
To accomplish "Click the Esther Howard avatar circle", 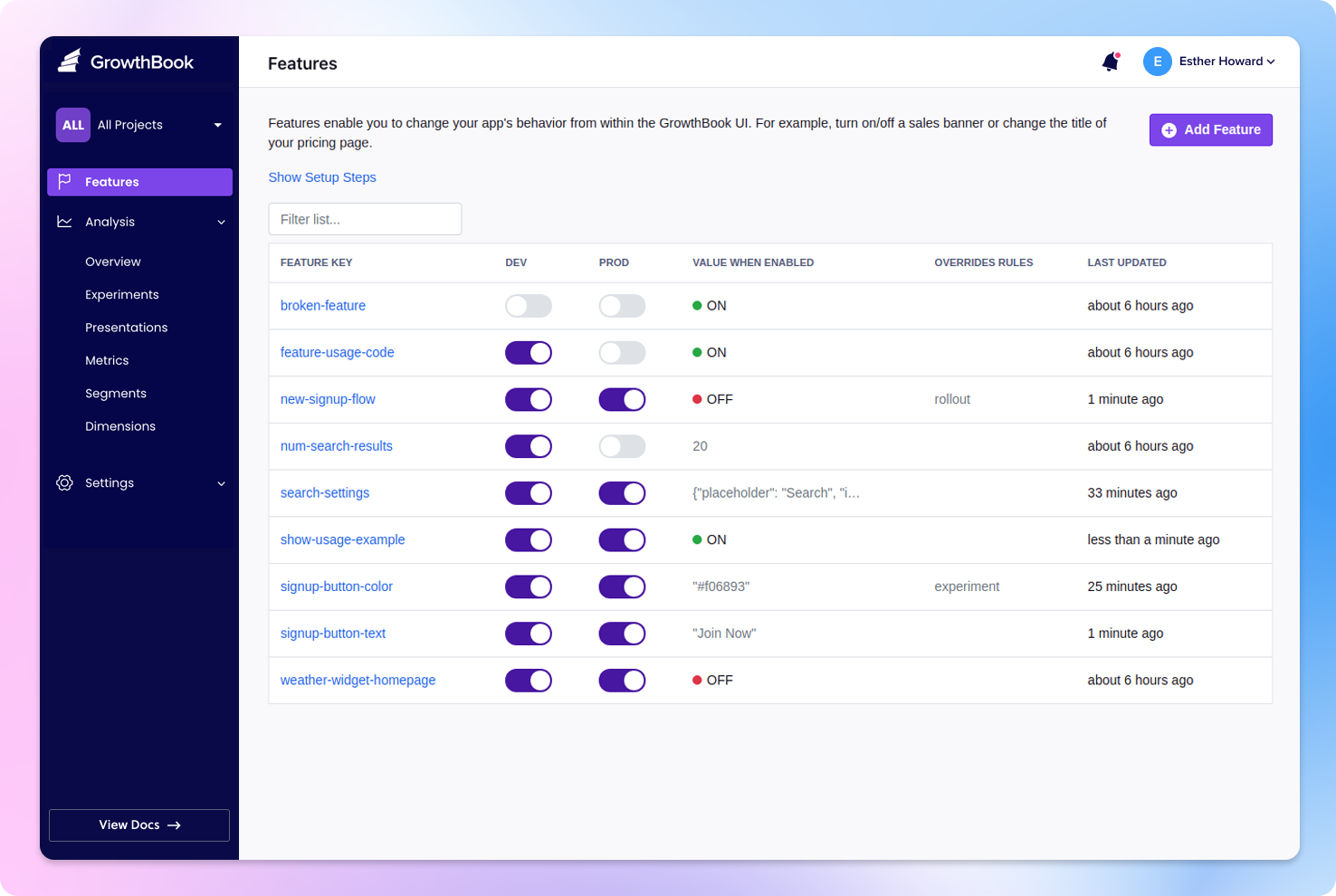I will [x=1157, y=62].
